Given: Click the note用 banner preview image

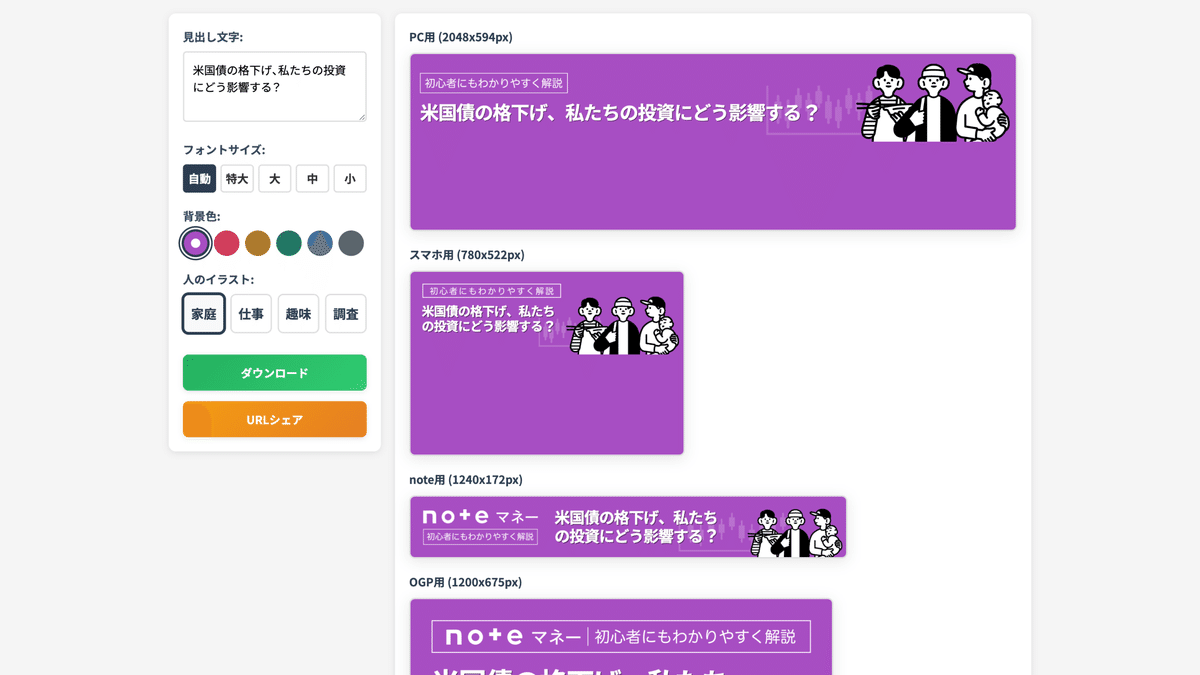Looking at the screenshot, I should click(628, 527).
